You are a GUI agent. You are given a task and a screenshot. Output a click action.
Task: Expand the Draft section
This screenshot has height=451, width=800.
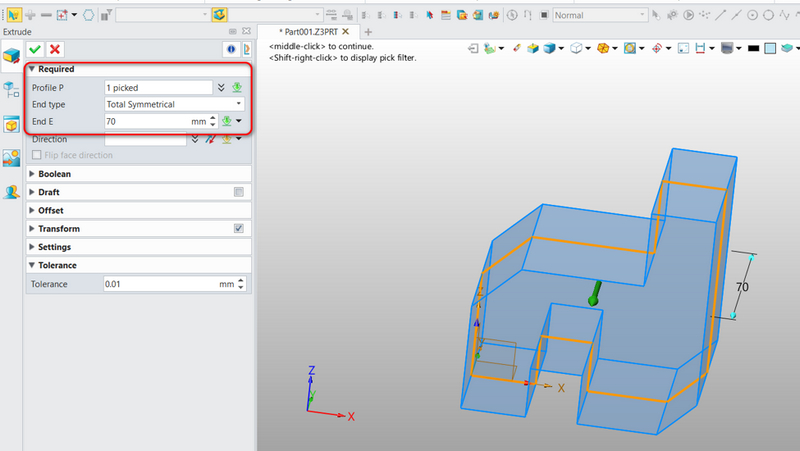tap(32, 192)
